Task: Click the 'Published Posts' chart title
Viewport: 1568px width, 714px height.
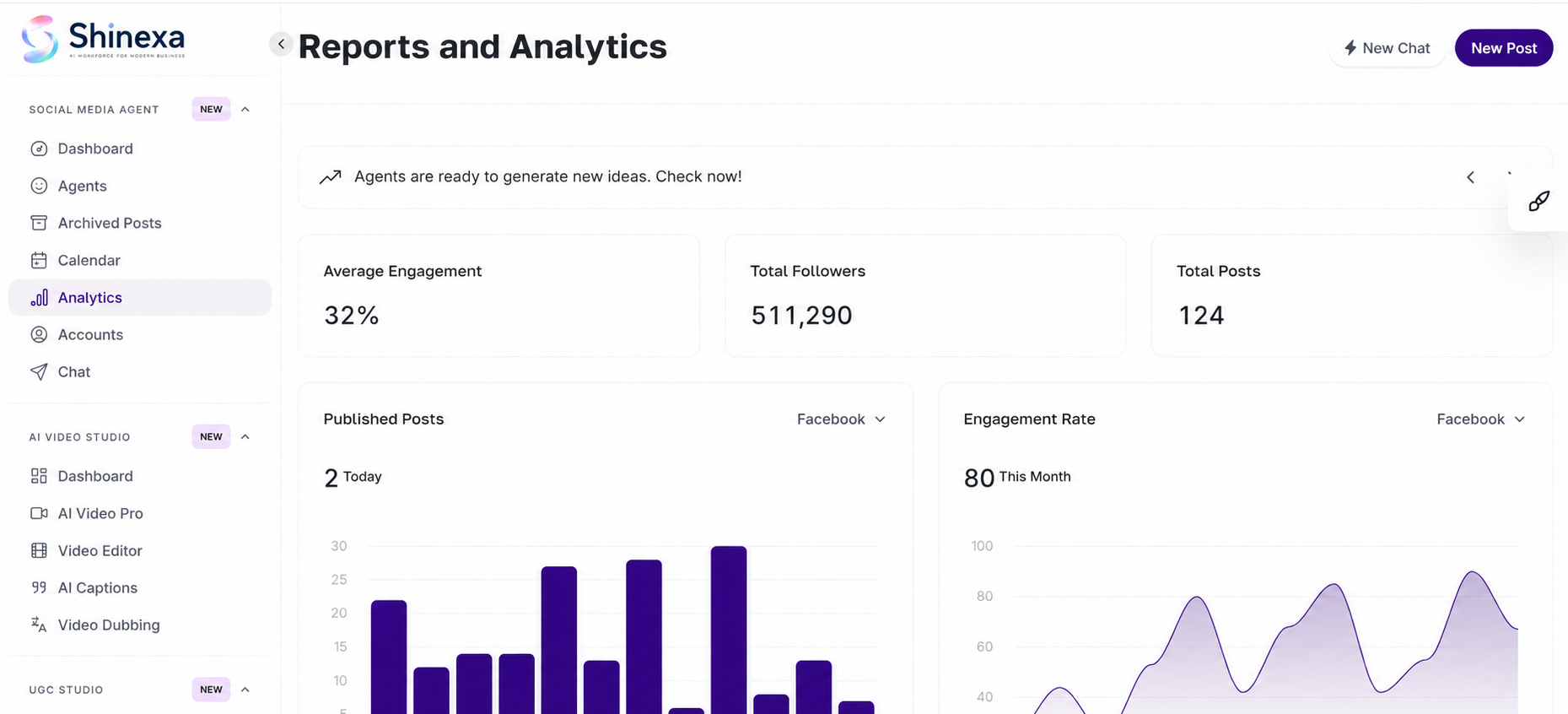Action: (x=384, y=419)
